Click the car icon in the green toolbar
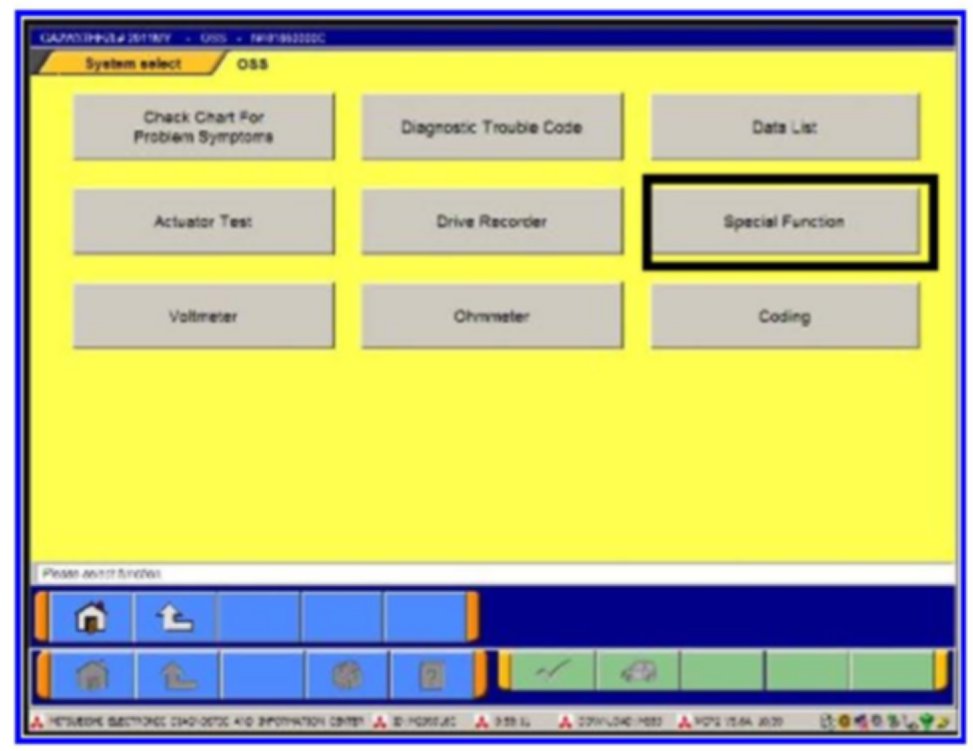The height and width of the screenshot is (751, 973). [x=636, y=670]
